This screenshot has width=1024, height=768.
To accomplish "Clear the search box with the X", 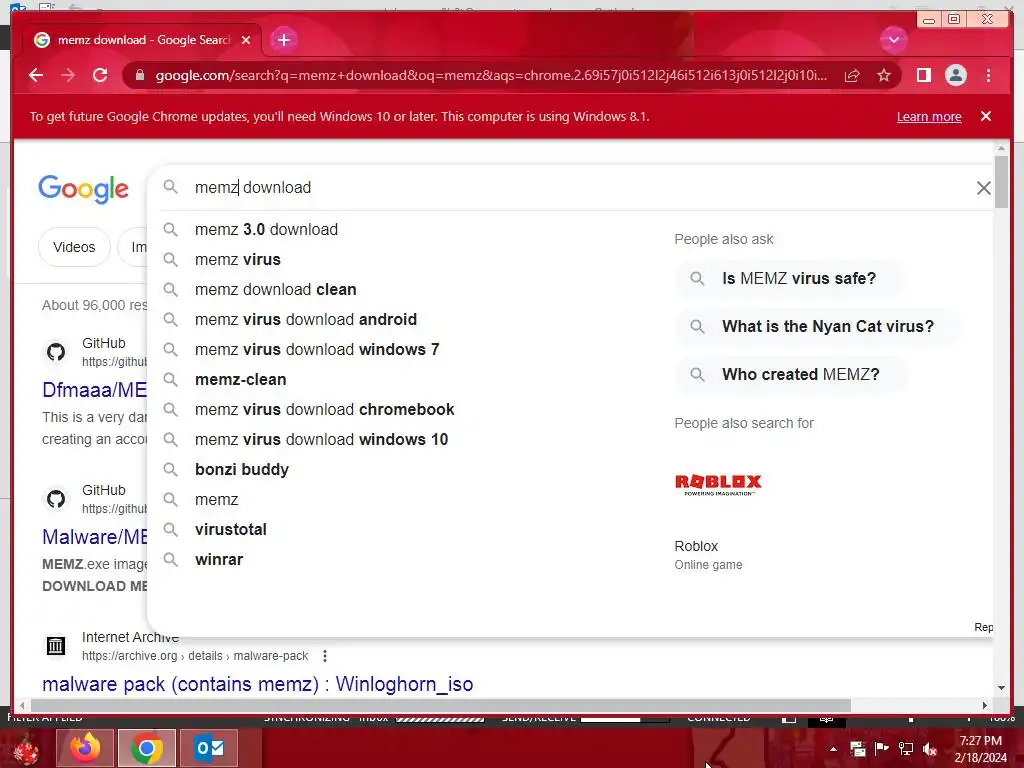I will [x=983, y=188].
